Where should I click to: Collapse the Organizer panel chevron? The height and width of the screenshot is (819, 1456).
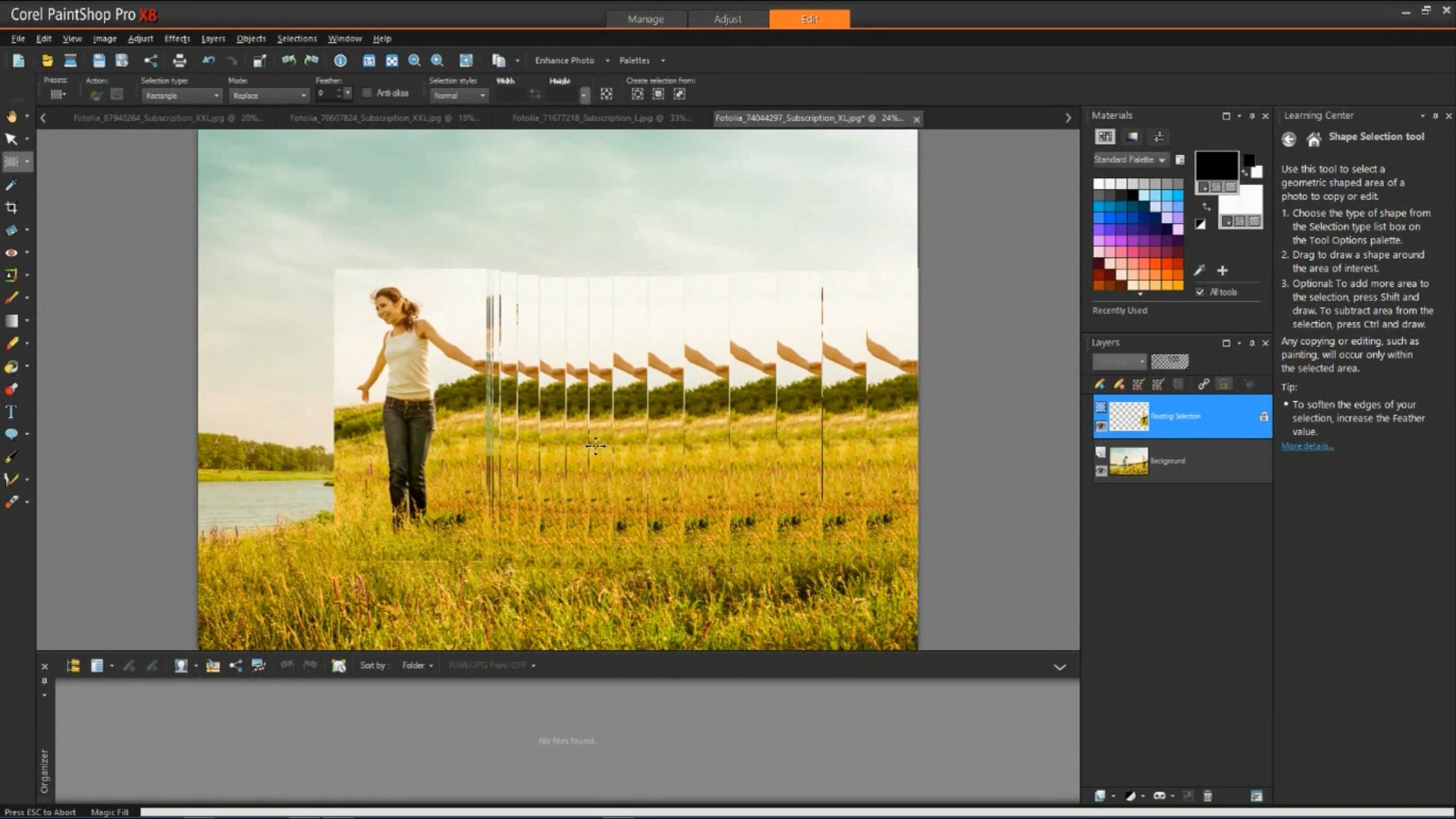click(1059, 667)
